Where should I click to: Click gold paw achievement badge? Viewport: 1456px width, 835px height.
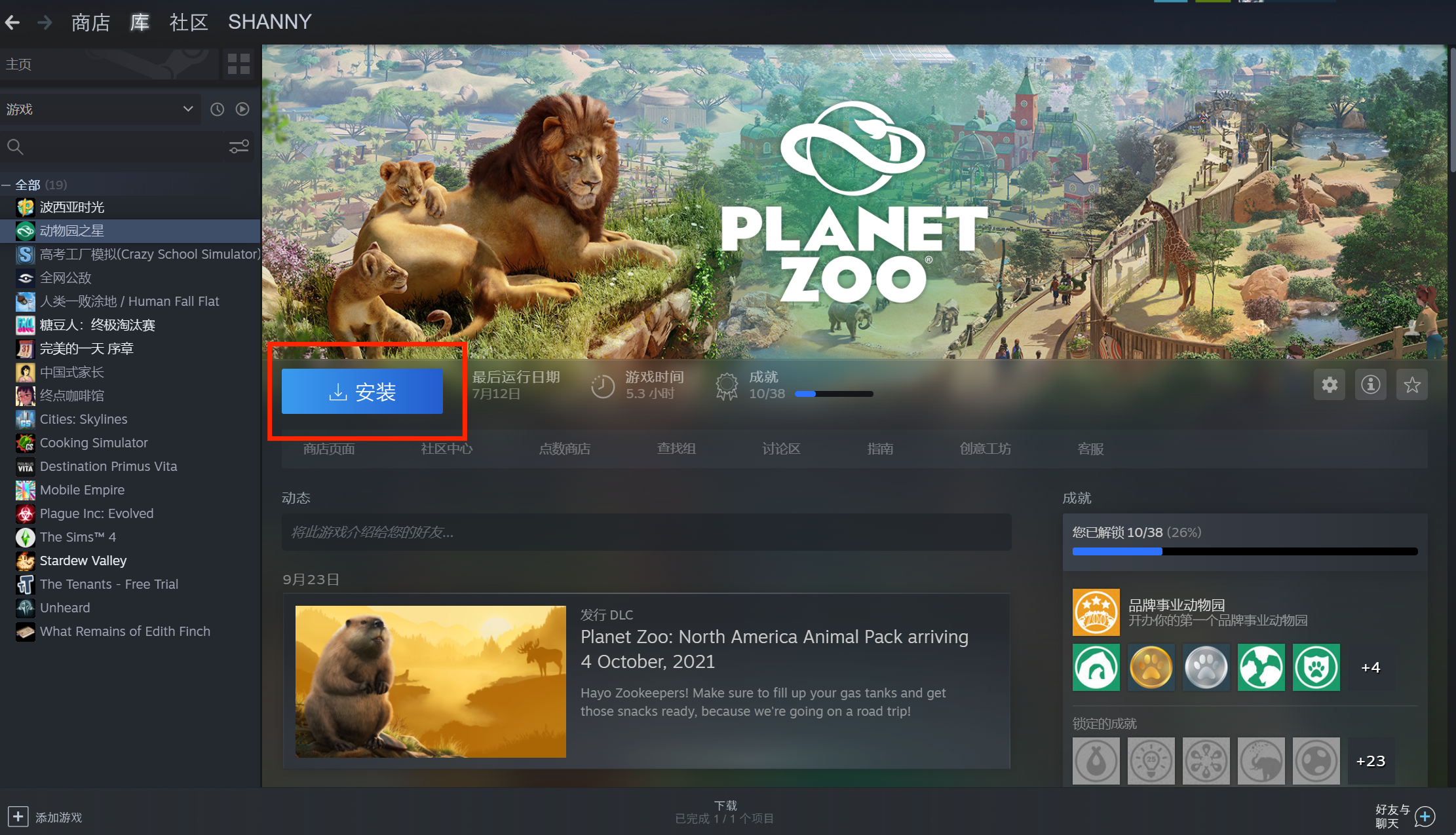click(x=1151, y=667)
